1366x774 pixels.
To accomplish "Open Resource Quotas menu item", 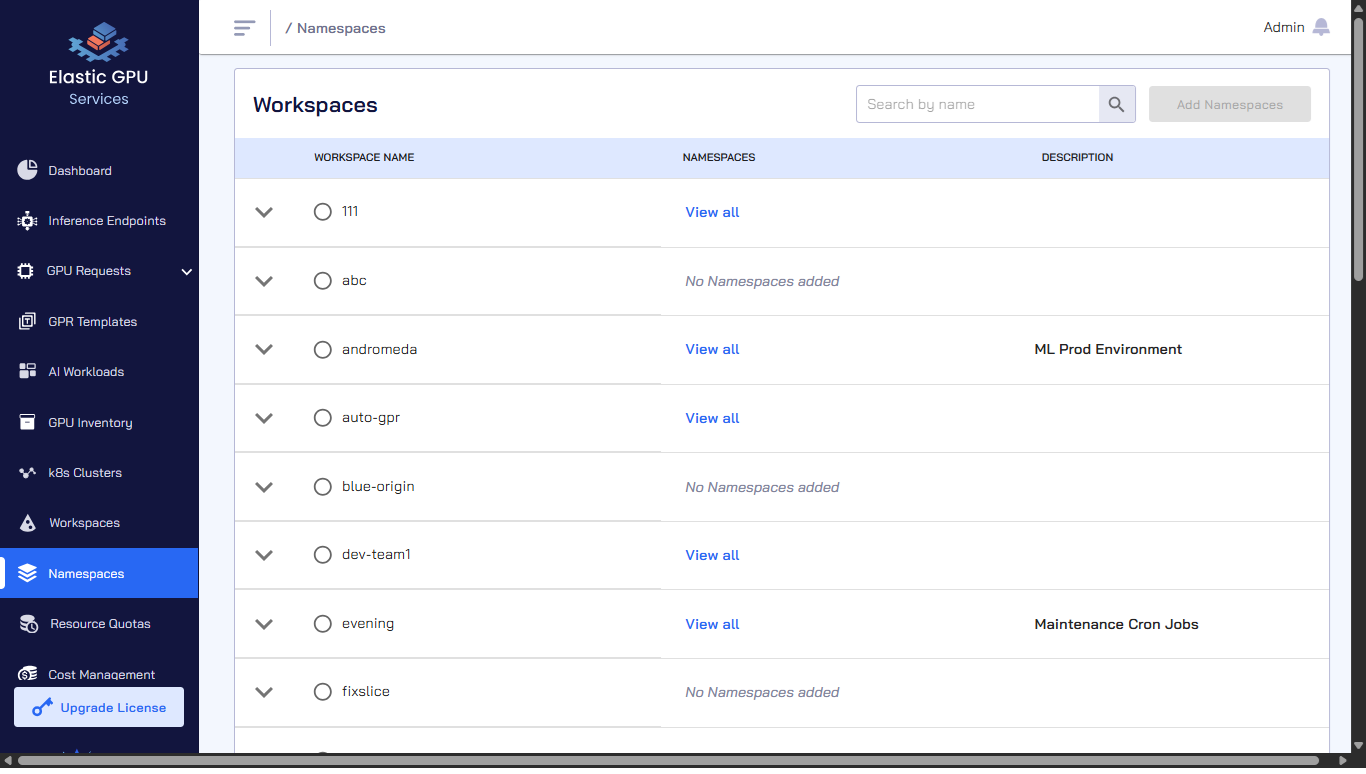I will (x=99, y=624).
